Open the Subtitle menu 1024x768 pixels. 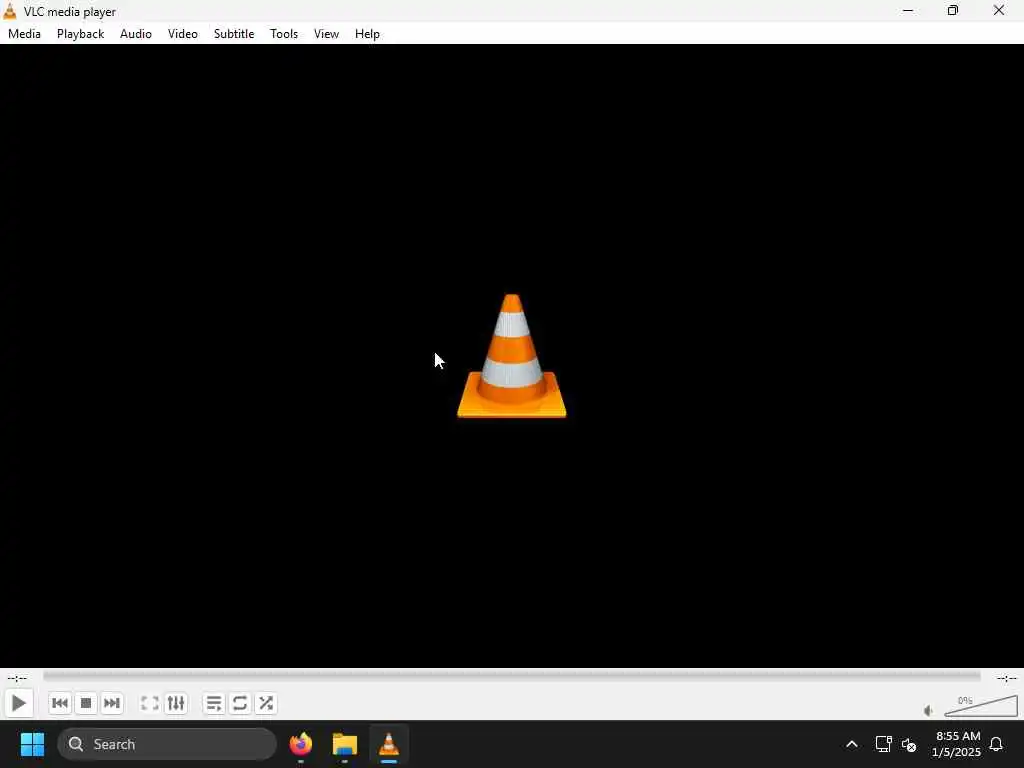pos(234,34)
